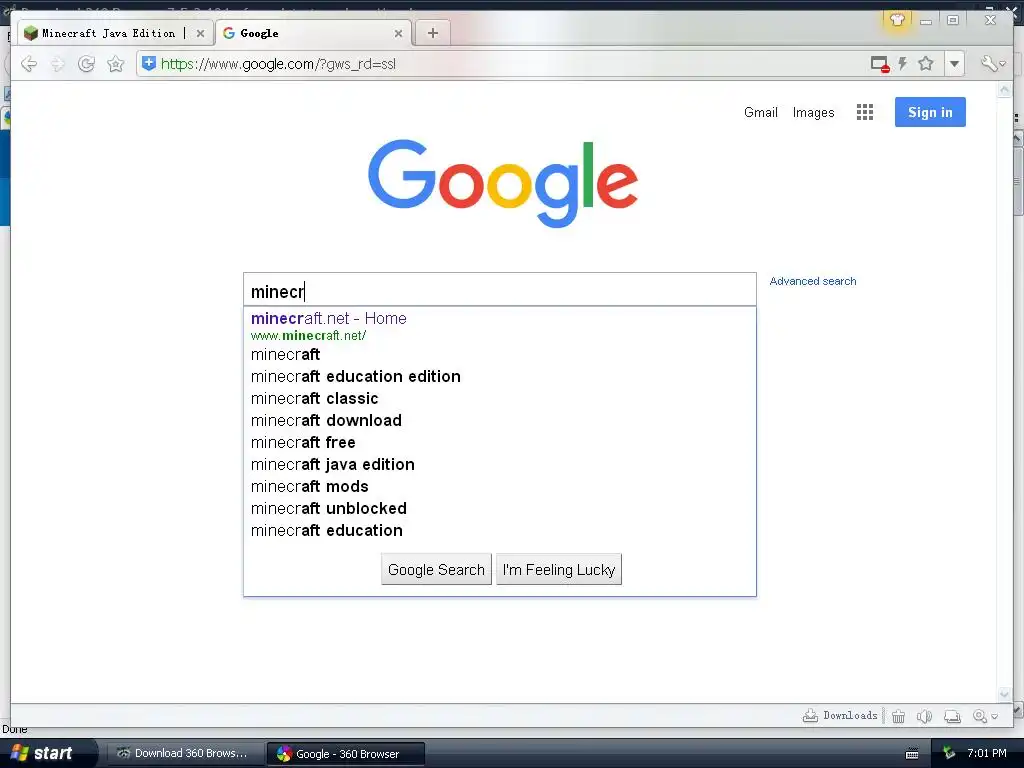Select the minecraft.net - Home suggestion
The width and height of the screenshot is (1024, 768).
coord(500,326)
